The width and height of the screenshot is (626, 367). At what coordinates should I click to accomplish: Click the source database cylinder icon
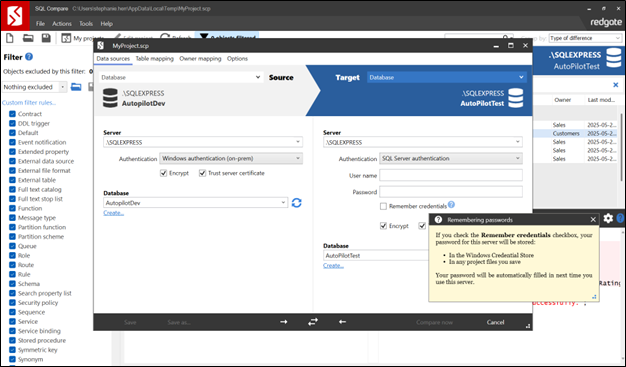[x=110, y=98]
